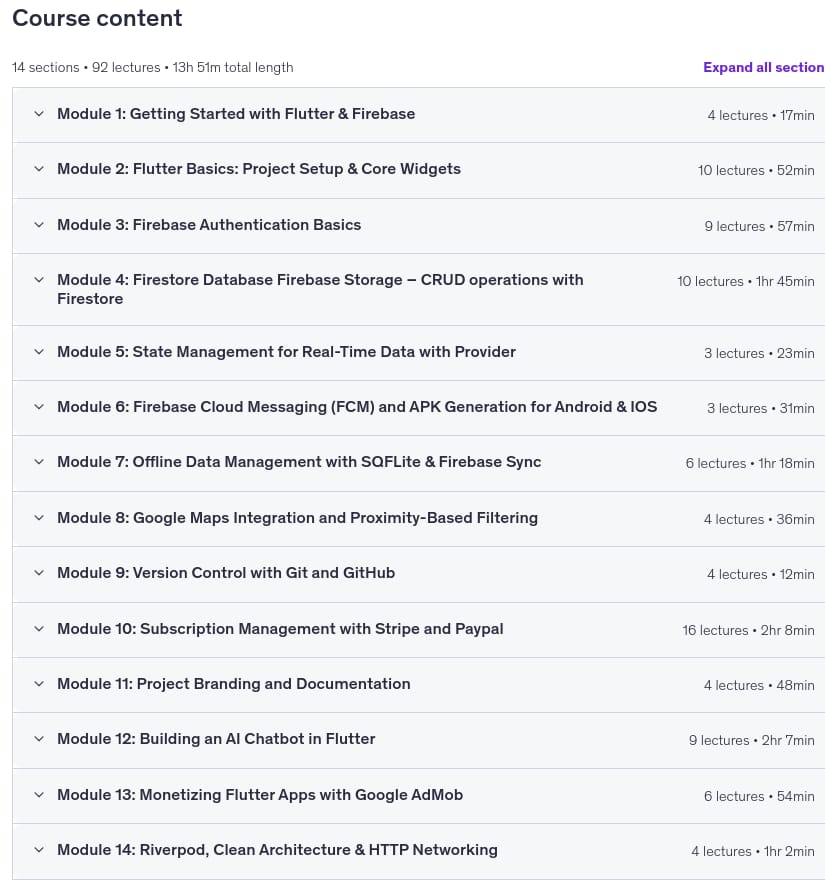Click '6 lectures • 54min' text
Image resolution: width=825 pixels, height=880 pixels.
coord(759,797)
